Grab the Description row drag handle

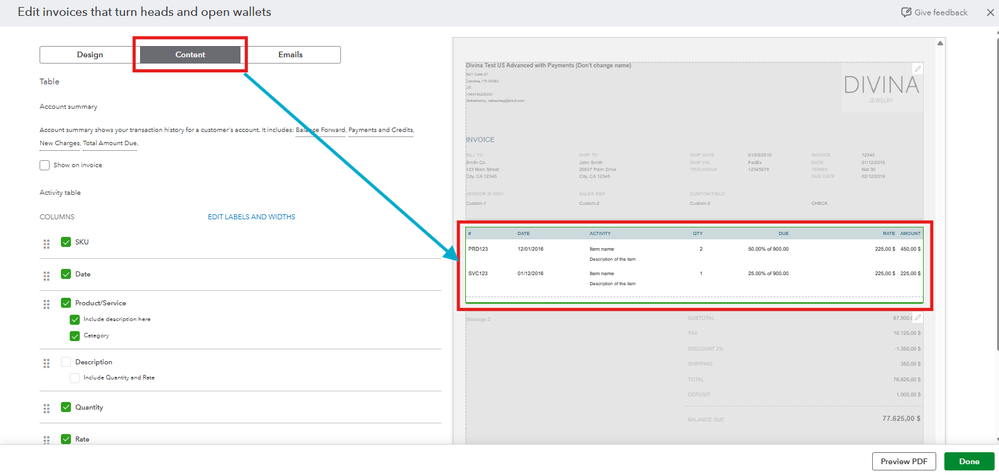46,364
